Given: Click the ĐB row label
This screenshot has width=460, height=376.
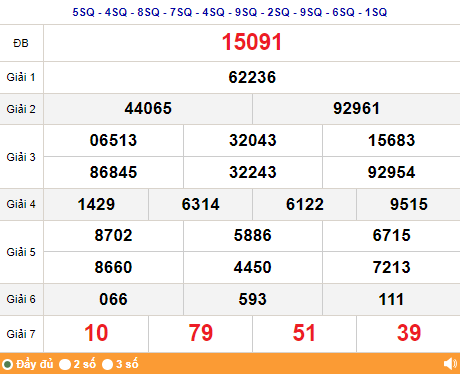Looking at the screenshot, I should point(21,43).
